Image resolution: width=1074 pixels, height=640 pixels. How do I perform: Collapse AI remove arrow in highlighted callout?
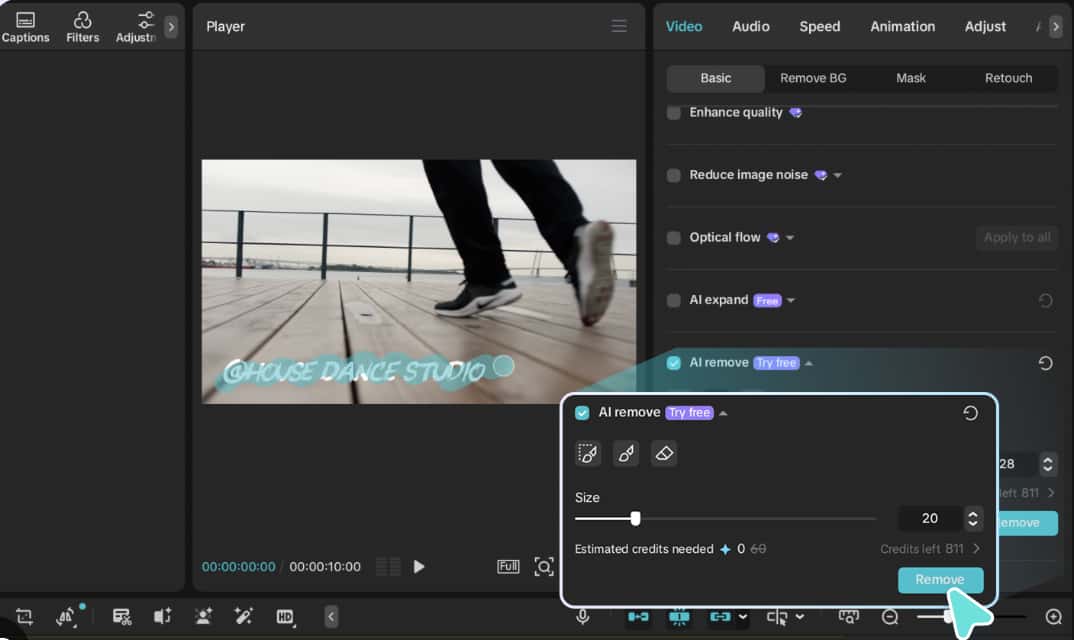723,413
